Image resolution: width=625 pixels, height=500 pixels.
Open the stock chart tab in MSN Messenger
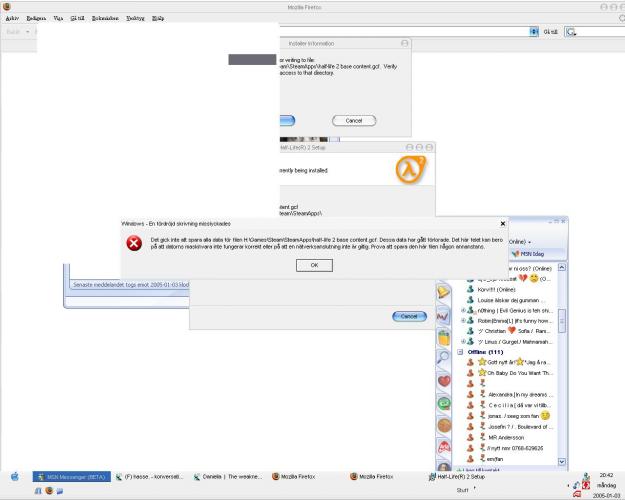click(444, 317)
